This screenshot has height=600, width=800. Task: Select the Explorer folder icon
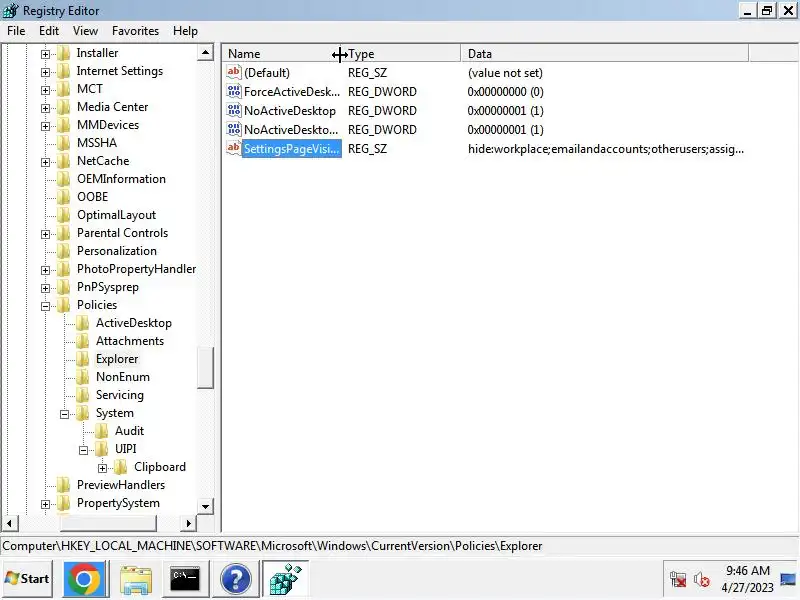[x=83, y=359]
